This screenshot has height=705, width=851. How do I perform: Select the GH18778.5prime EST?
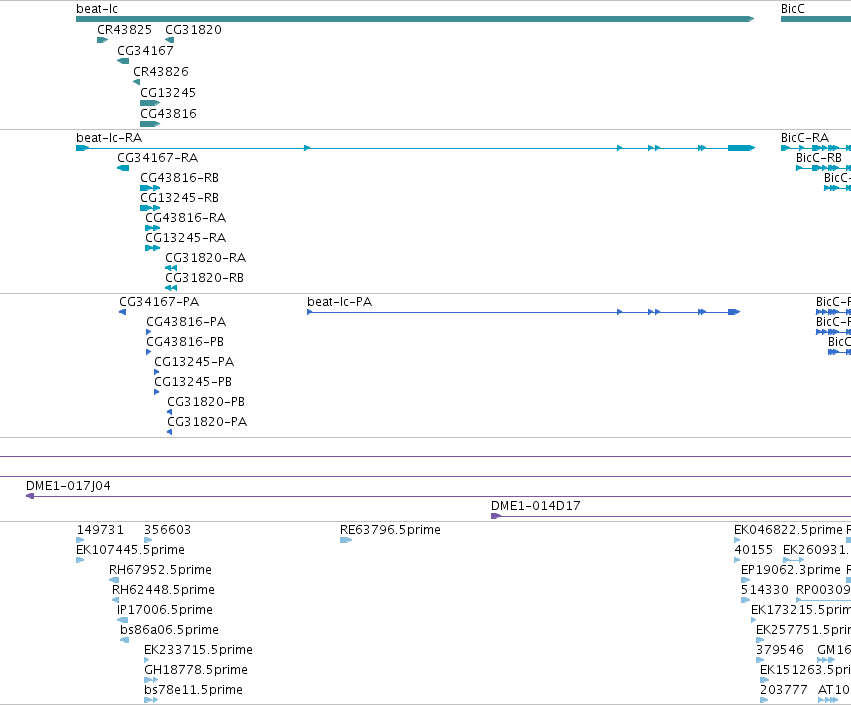pos(151,680)
